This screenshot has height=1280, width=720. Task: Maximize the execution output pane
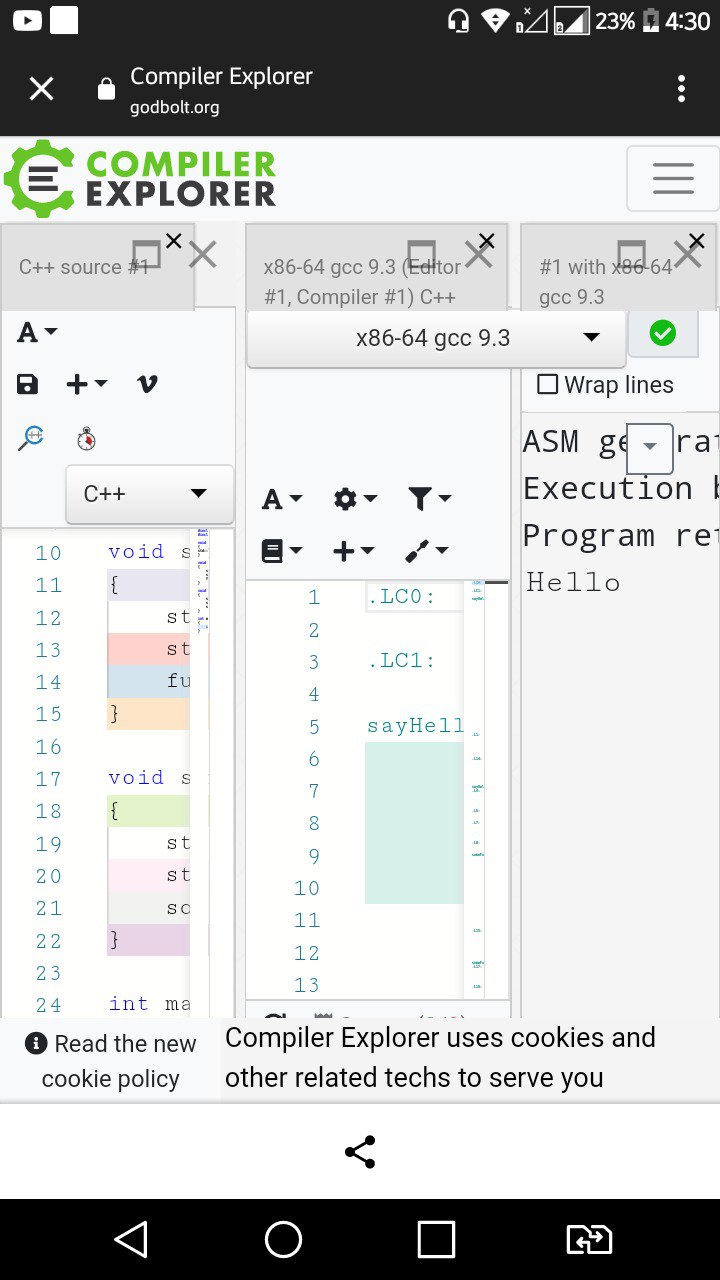[631, 254]
